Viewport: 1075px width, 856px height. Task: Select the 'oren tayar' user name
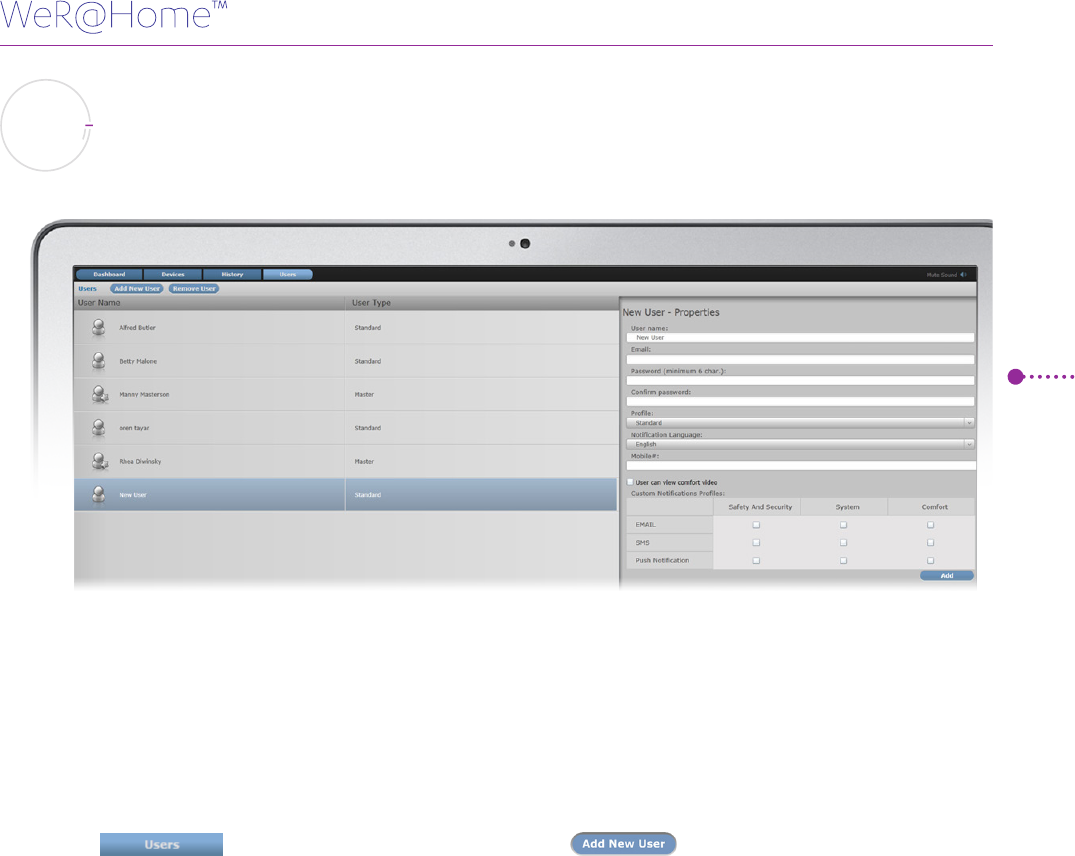[134, 428]
